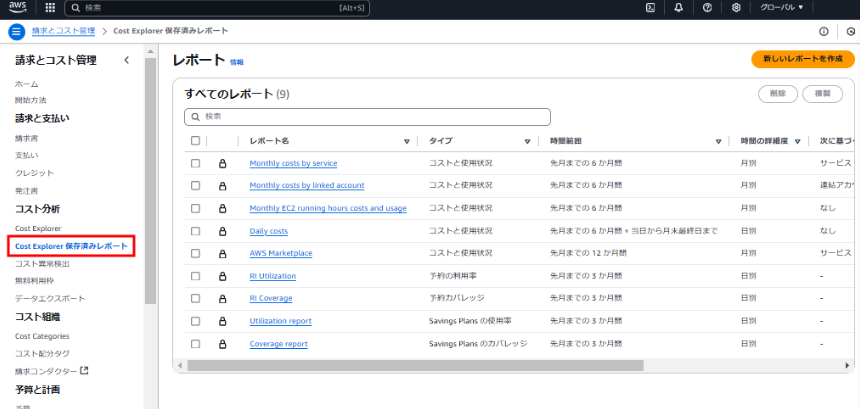Open 支払い in the side navigation
The image size is (860, 409).
click(x=26, y=156)
